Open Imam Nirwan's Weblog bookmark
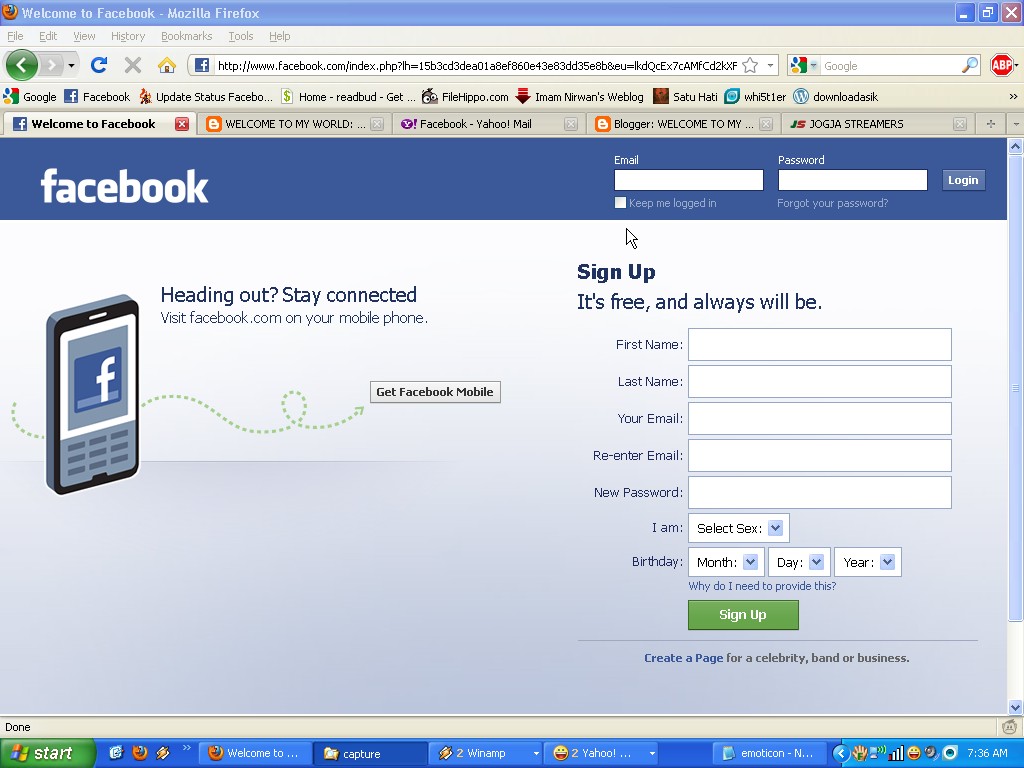Image resolution: width=1024 pixels, height=768 pixels. tap(579, 97)
